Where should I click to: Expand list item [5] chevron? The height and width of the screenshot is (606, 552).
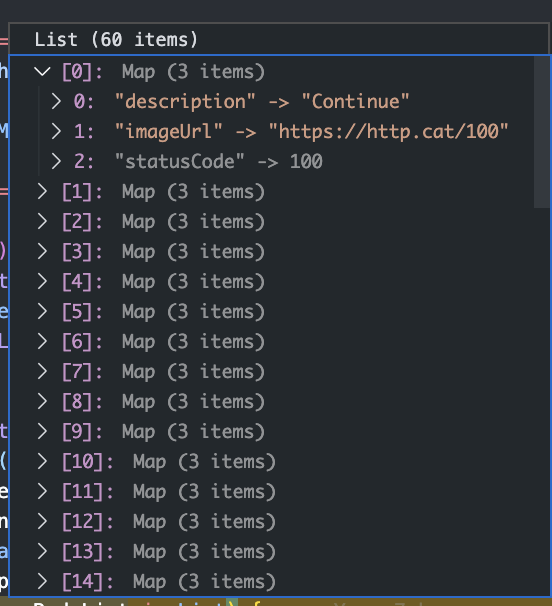[x=42, y=311]
